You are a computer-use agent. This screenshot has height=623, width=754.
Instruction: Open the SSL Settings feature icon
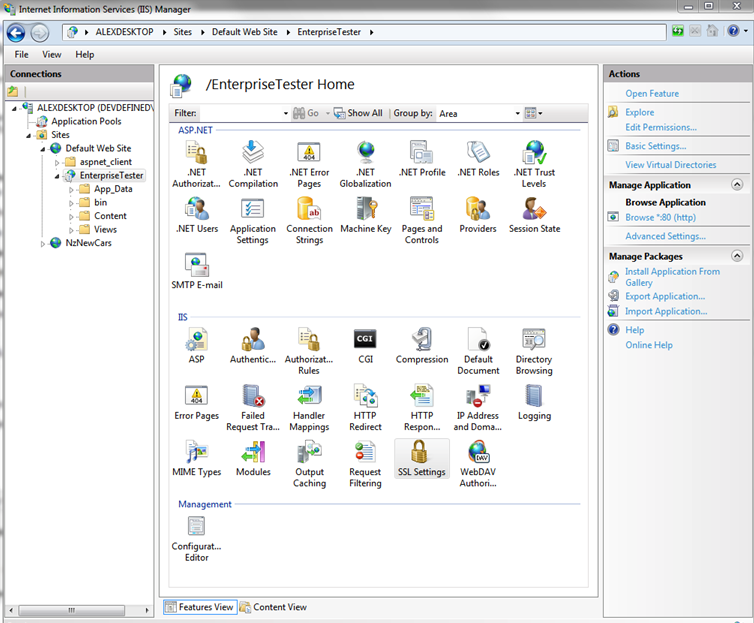coord(421,452)
